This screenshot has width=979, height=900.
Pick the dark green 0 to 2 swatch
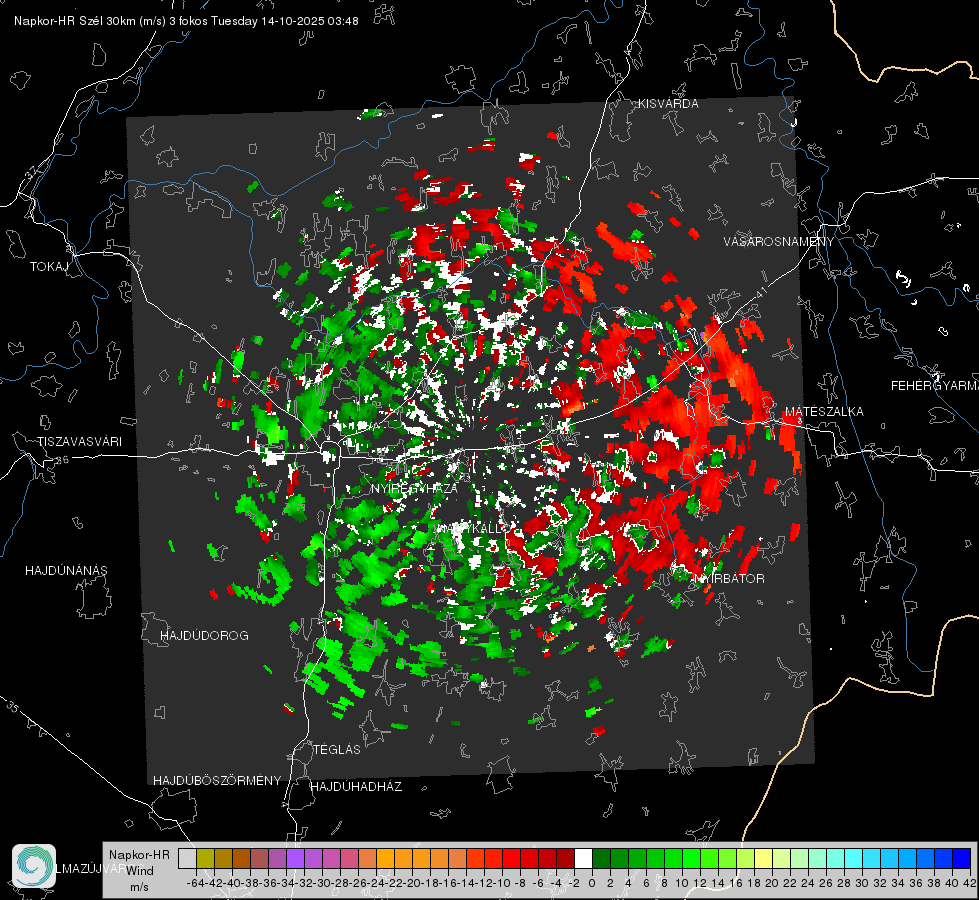click(601, 858)
